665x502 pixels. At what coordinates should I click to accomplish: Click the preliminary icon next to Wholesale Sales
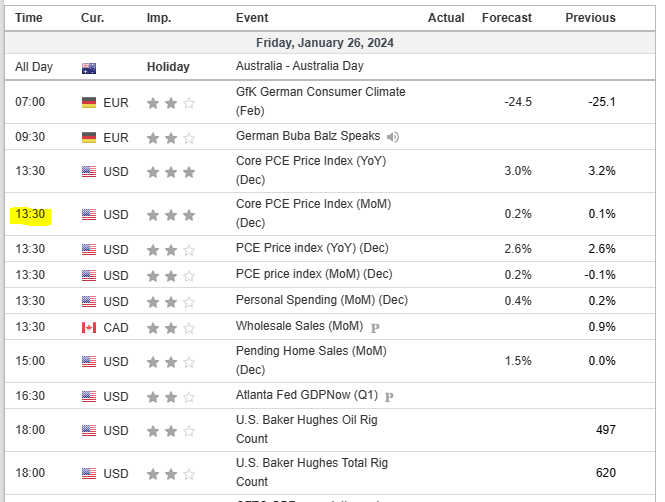pyautogui.click(x=375, y=327)
